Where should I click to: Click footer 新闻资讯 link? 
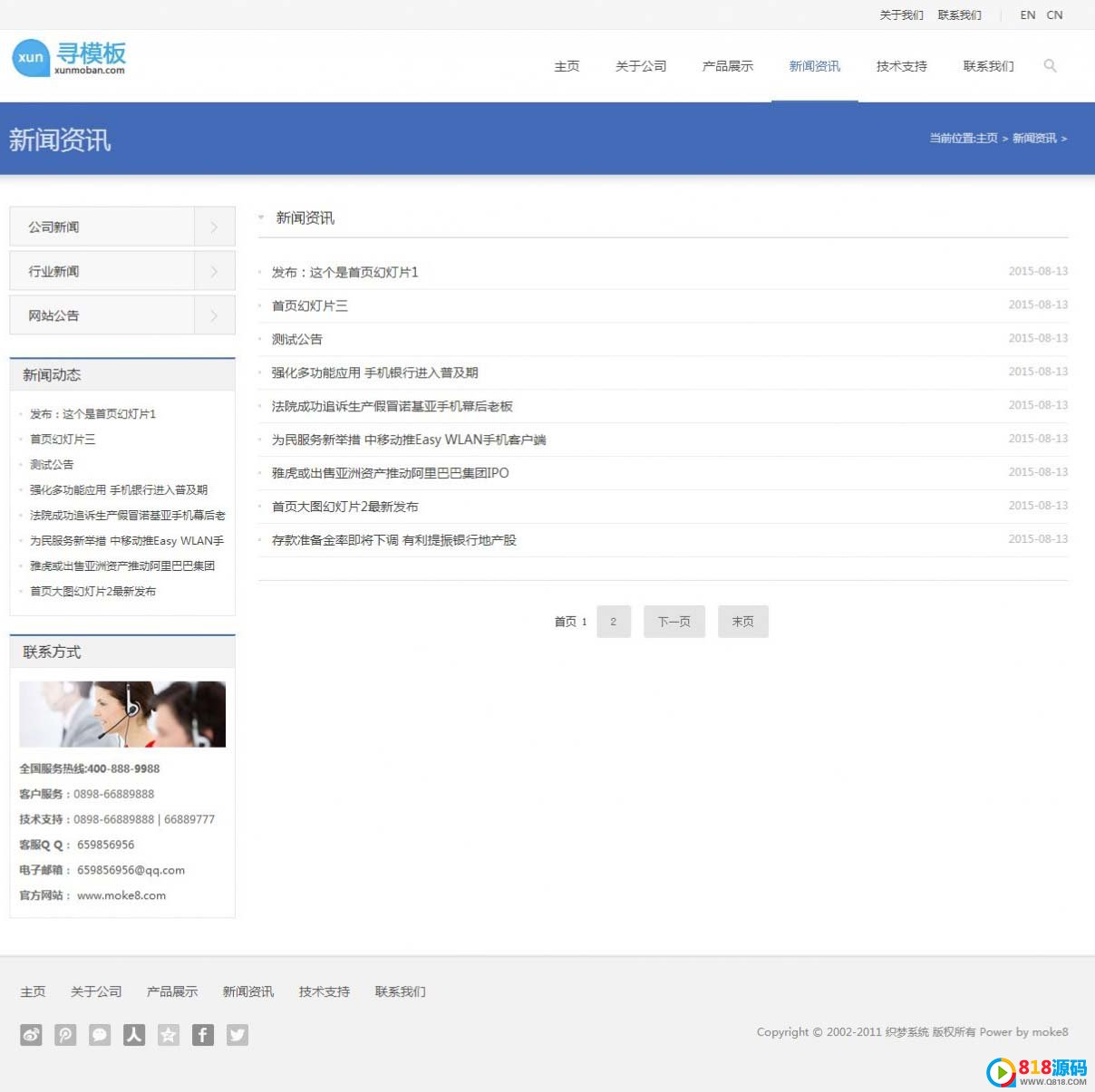tap(248, 991)
